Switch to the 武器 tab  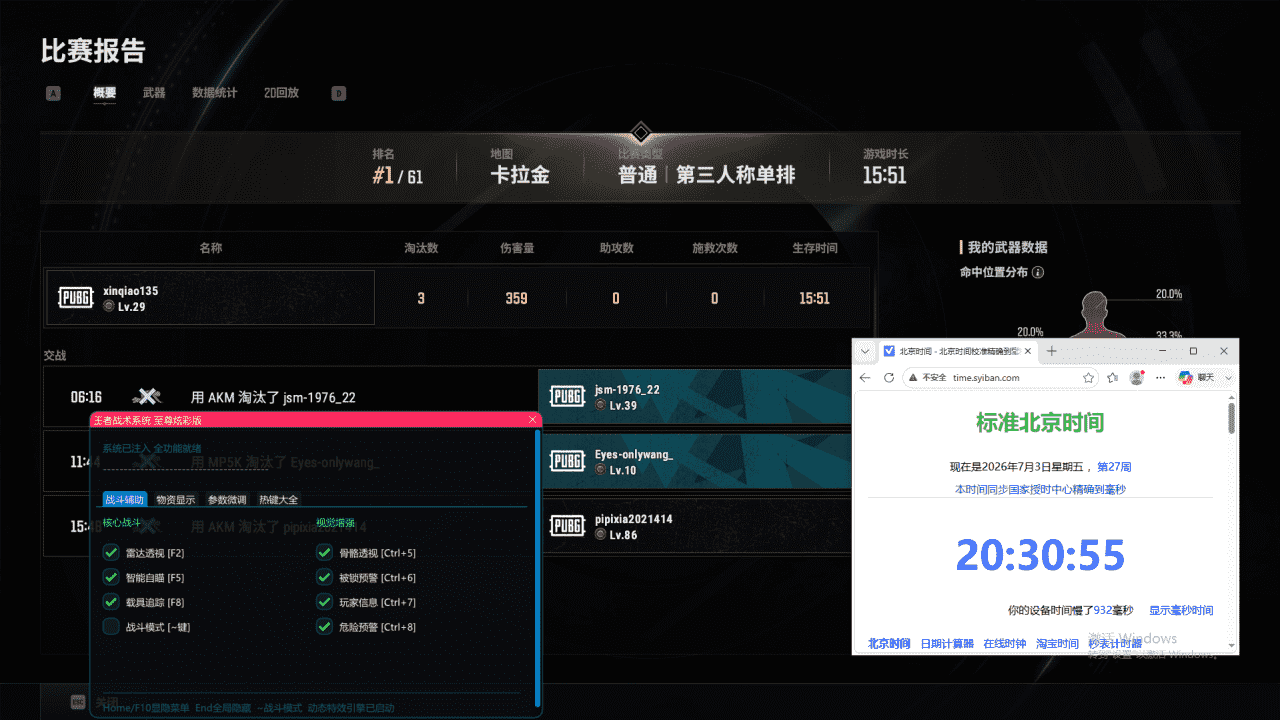tap(154, 93)
